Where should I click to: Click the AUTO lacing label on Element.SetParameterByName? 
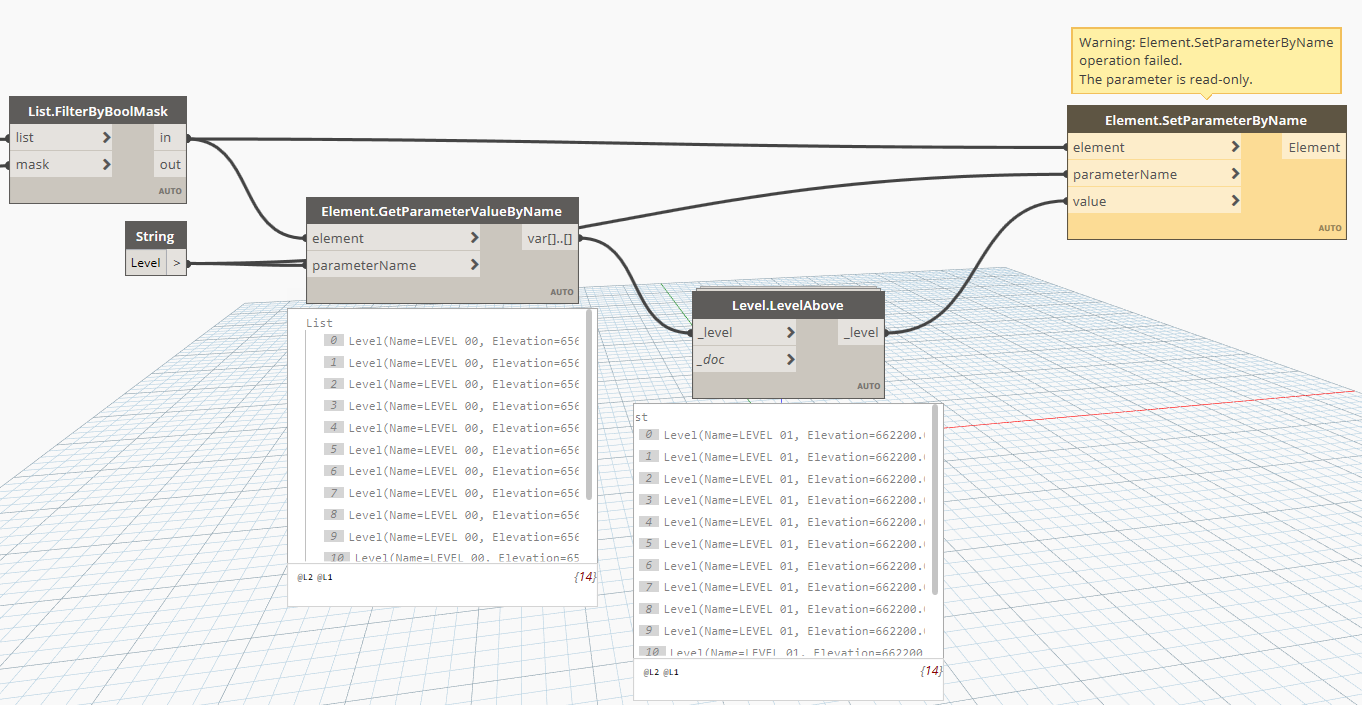[x=1330, y=228]
